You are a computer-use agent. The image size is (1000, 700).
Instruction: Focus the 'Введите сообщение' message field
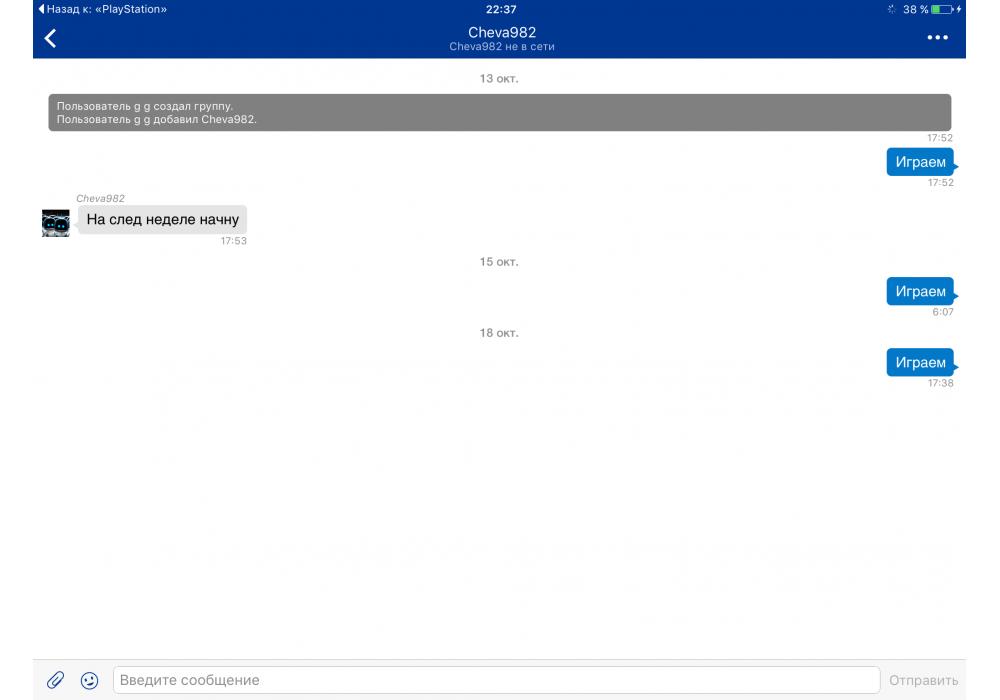(496, 680)
